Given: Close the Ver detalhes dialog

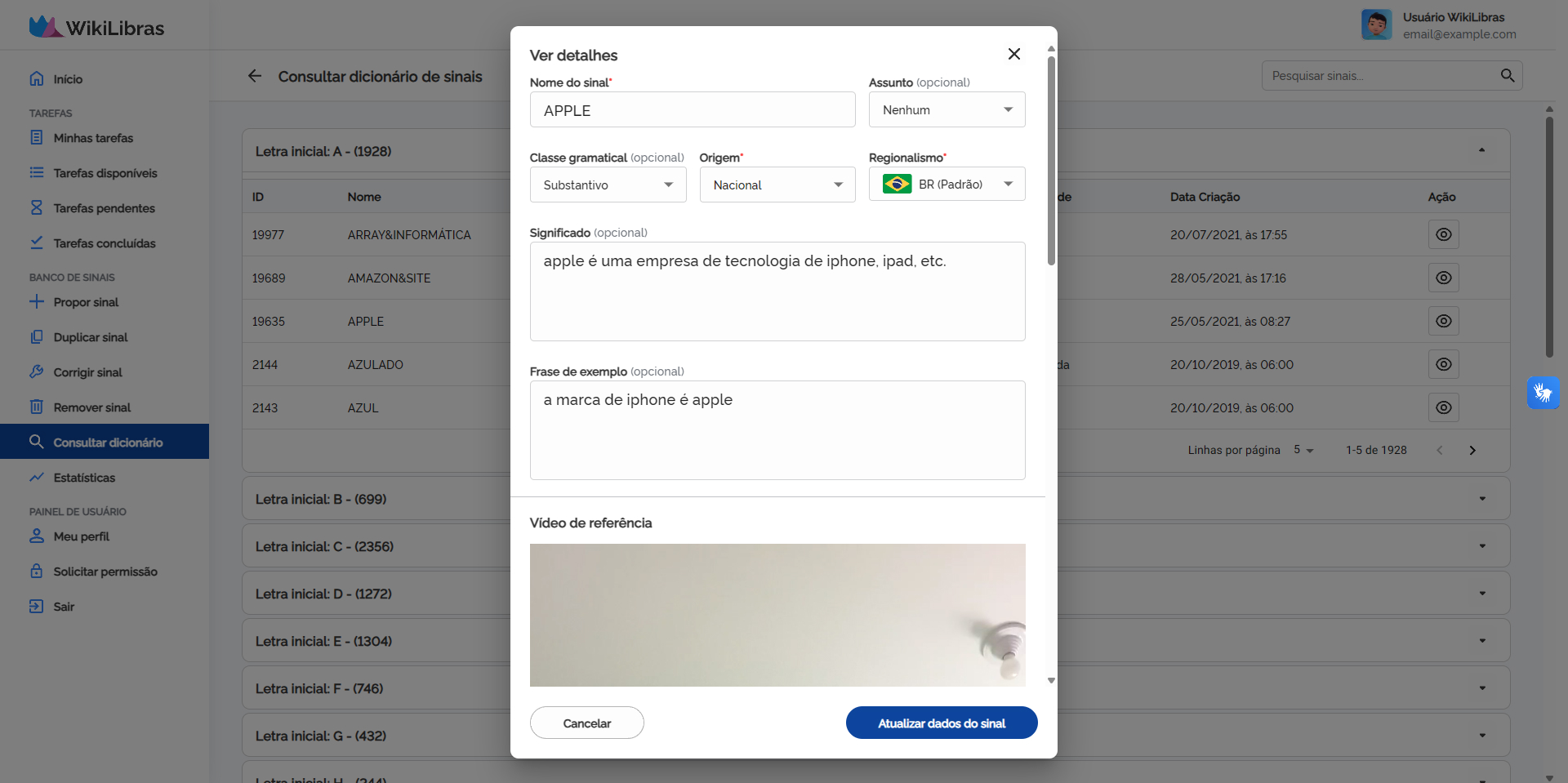Looking at the screenshot, I should [1014, 54].
